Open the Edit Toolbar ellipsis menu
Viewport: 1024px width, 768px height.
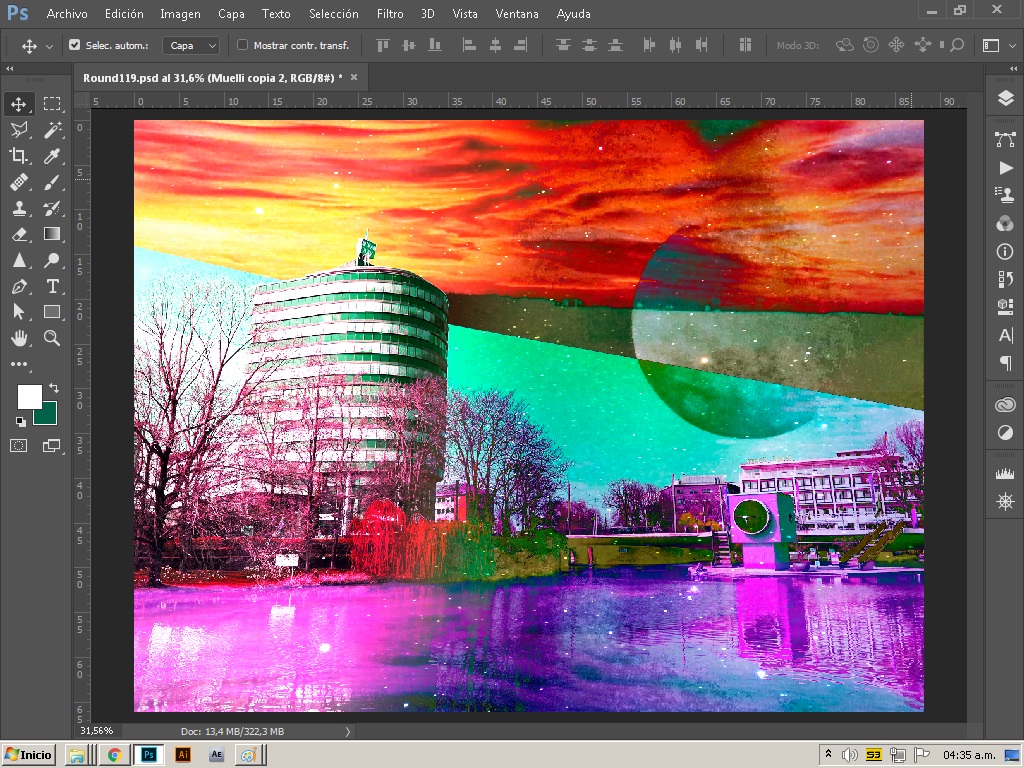pos(18,364)
